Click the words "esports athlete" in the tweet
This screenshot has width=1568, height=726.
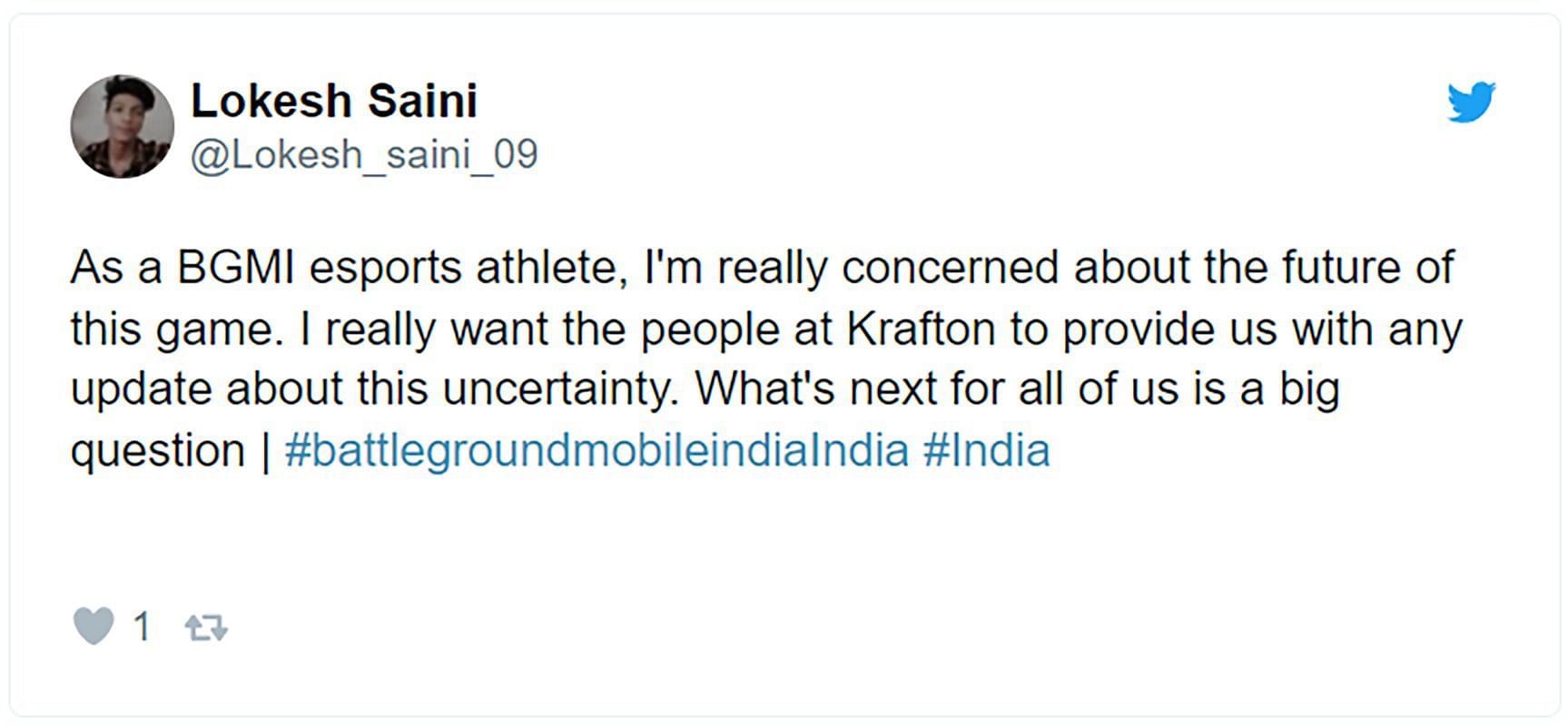(469, 268)
